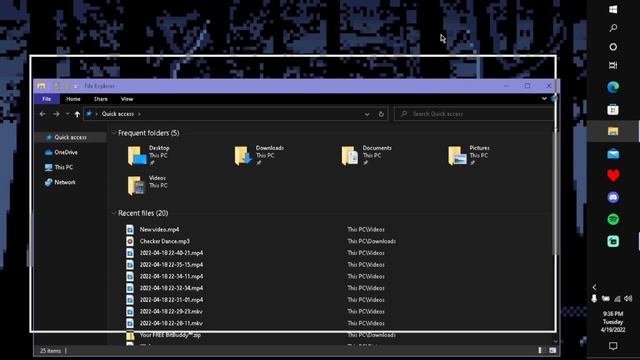Select file 2022-04-18 22-29-23.mkv
The height and width of the screenshot is (360, 640).
(x=171, y=311)
